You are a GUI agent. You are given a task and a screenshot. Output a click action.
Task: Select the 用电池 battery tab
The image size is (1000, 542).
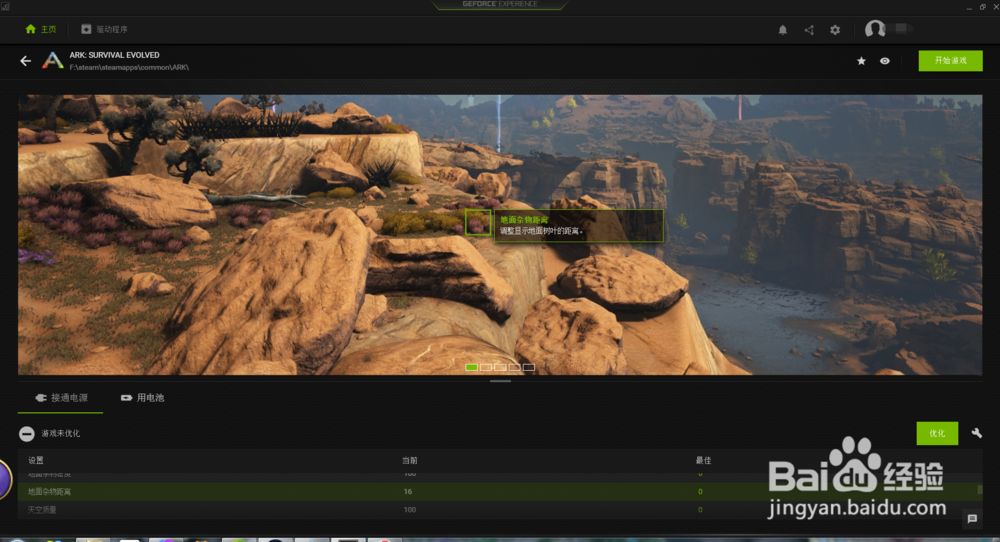point(143,398)
